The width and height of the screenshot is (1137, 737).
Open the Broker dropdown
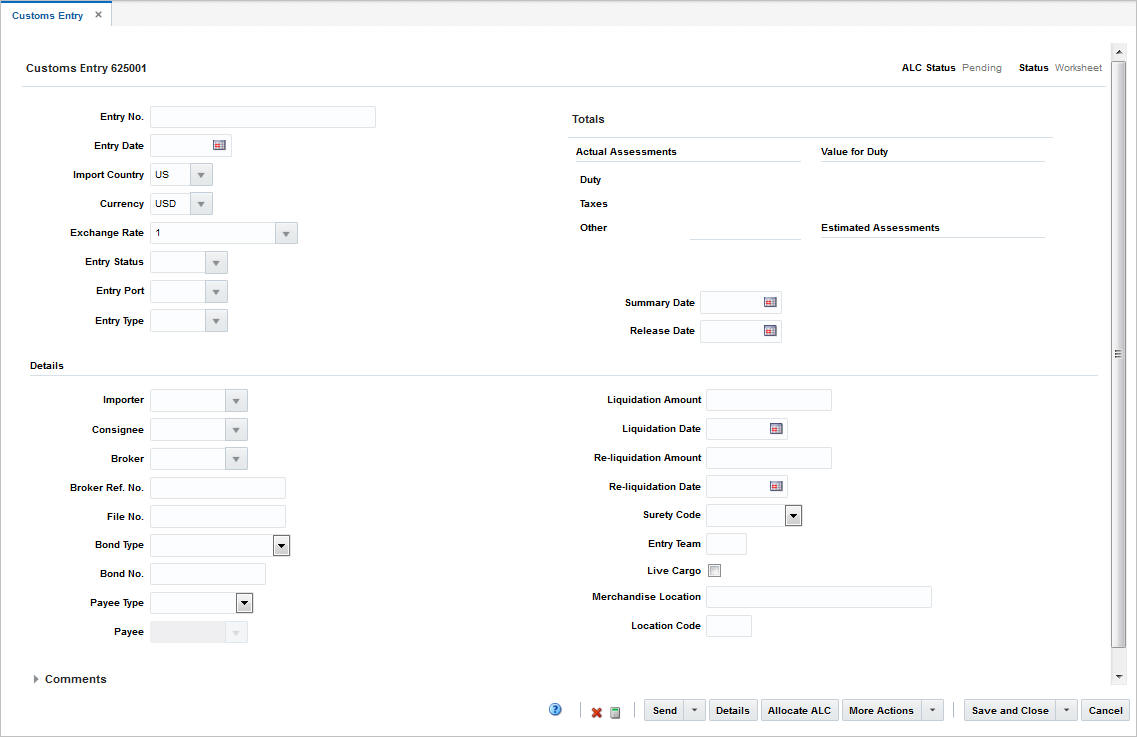tap(236, 458)
